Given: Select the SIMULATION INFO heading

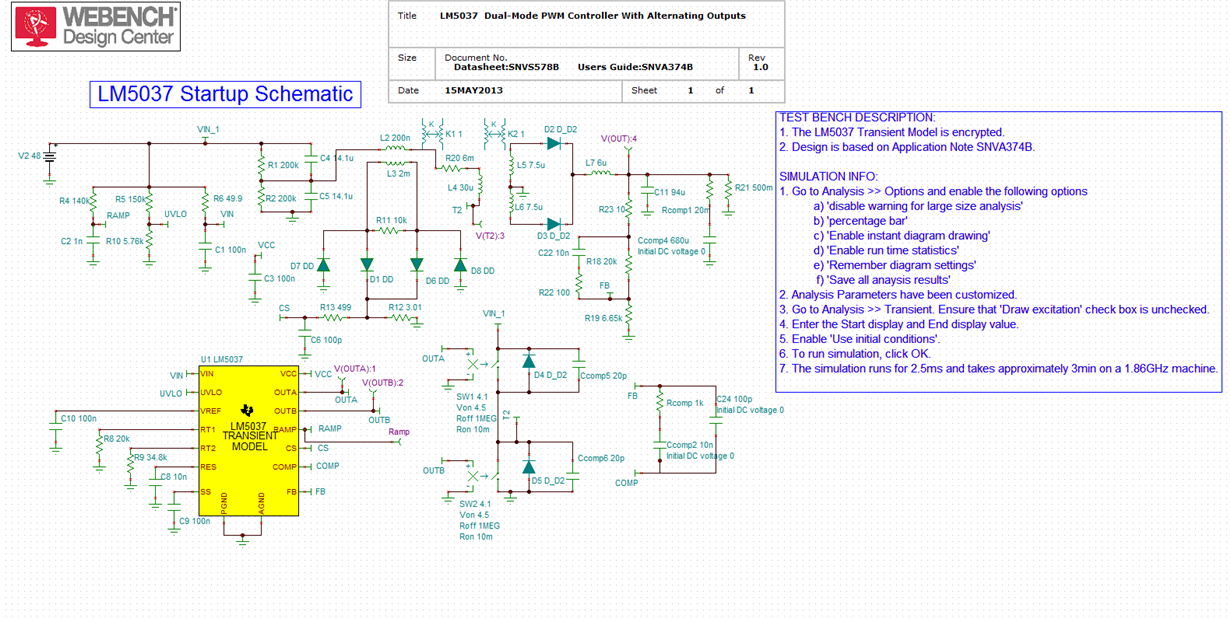Looking at the screenshot, I should click(828, 176).
